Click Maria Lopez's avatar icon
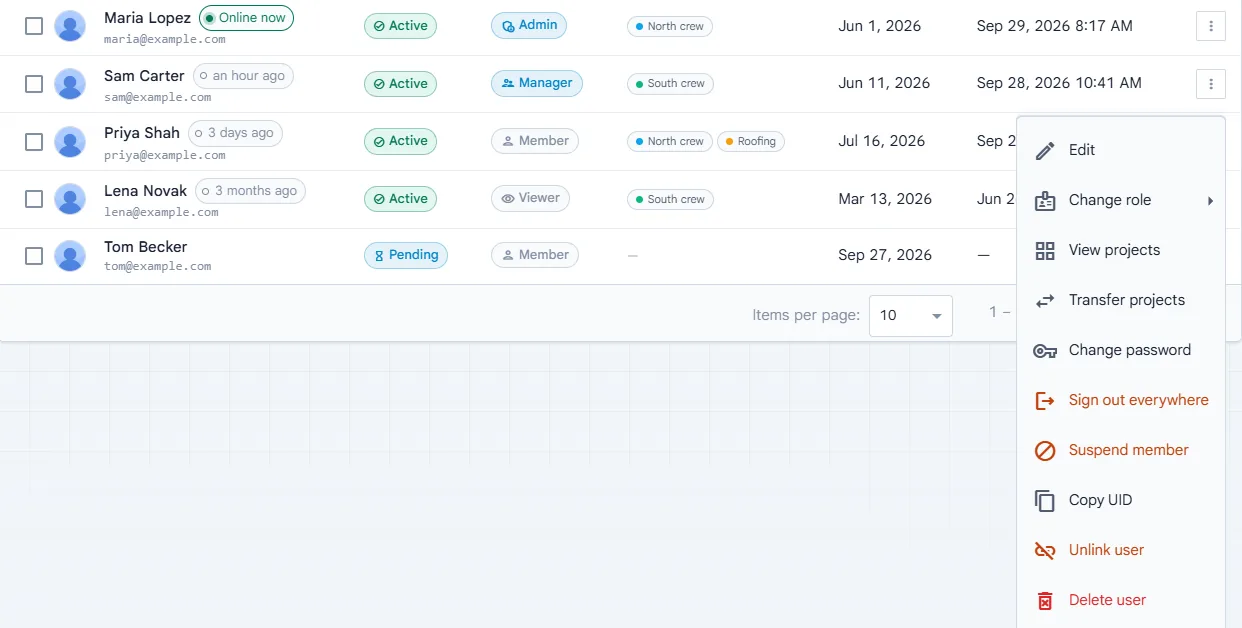 click(70, 26)
